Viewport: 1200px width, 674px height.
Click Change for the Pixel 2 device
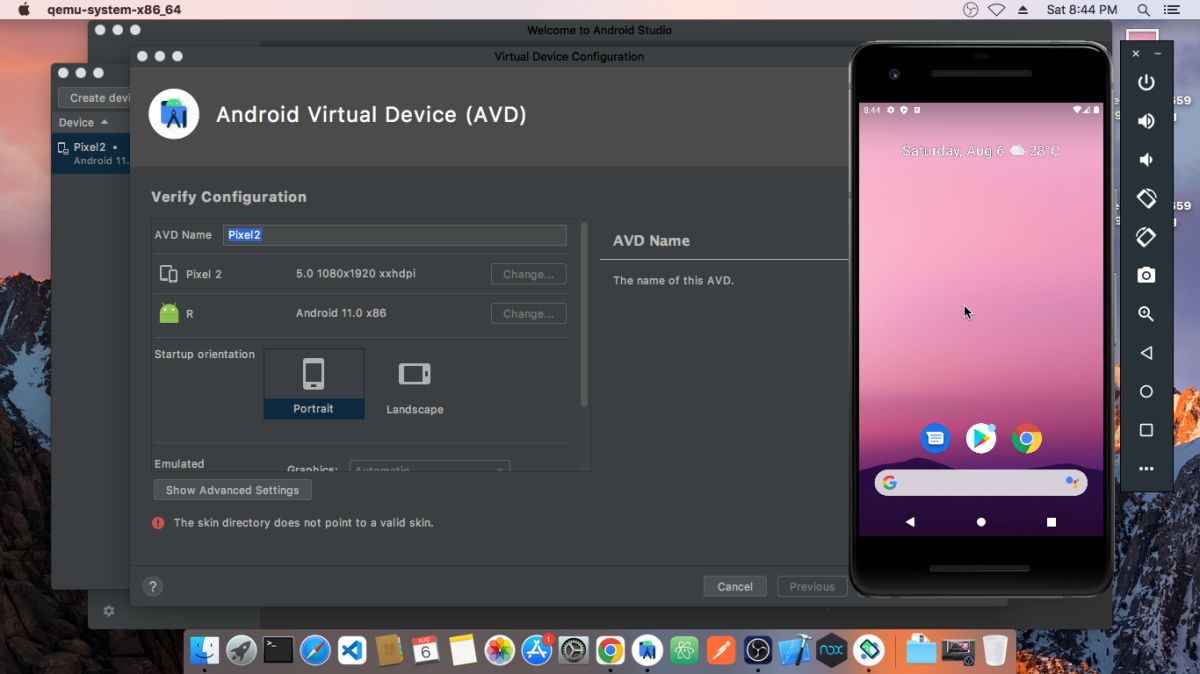(528, 274)
